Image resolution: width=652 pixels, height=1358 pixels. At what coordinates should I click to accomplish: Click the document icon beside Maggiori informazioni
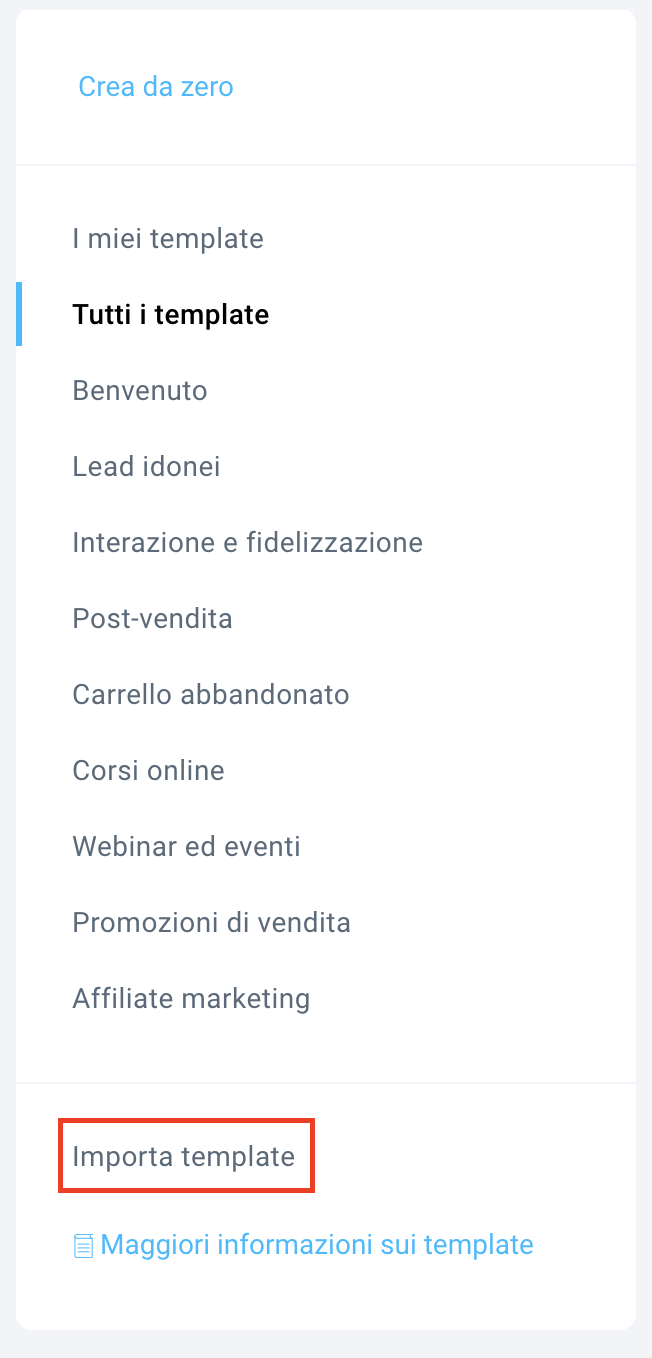click(x=85, y=1246)
